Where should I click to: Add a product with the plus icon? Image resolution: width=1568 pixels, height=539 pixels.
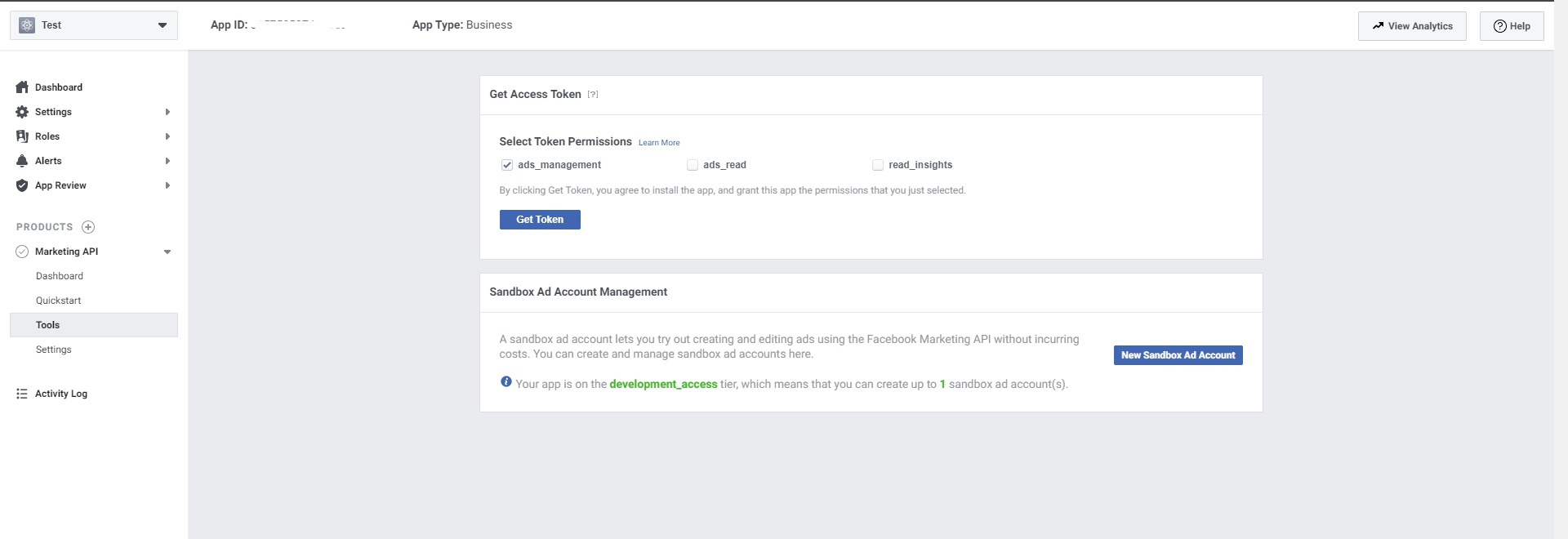(x=88, y=227)
